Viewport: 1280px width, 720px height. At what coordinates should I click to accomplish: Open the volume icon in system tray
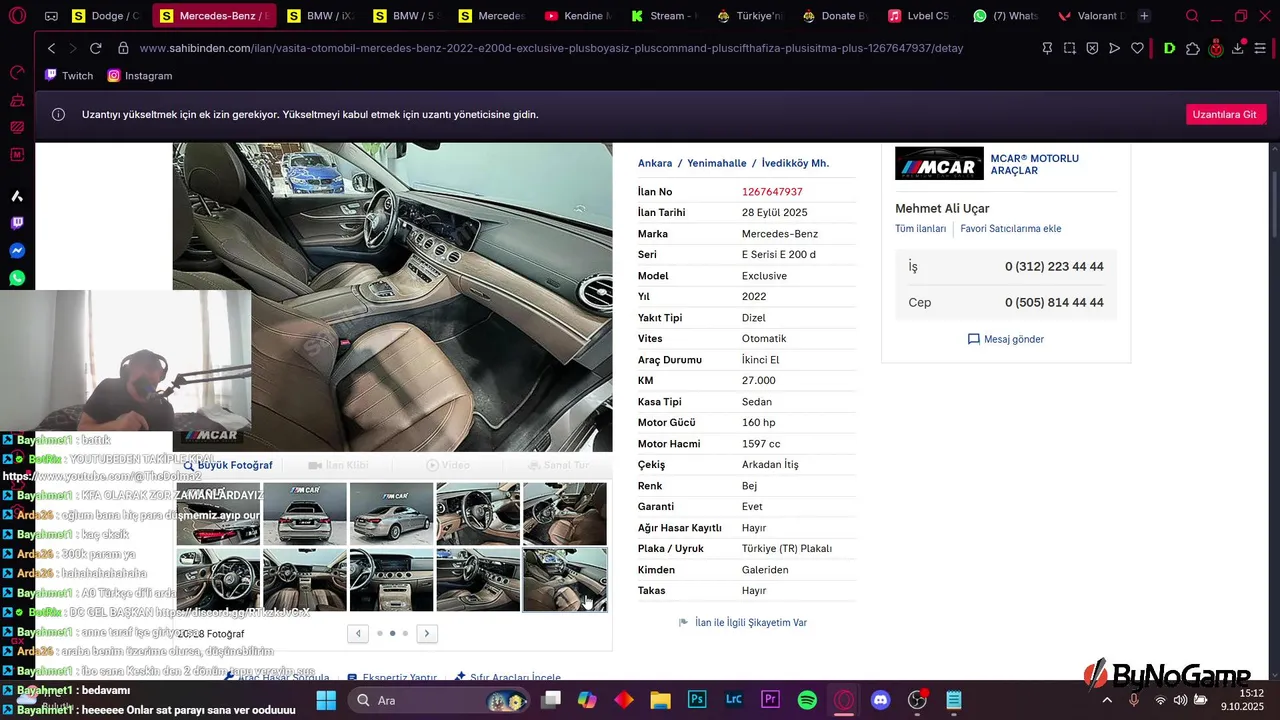pyautogui.click(x=1180, y=700)
